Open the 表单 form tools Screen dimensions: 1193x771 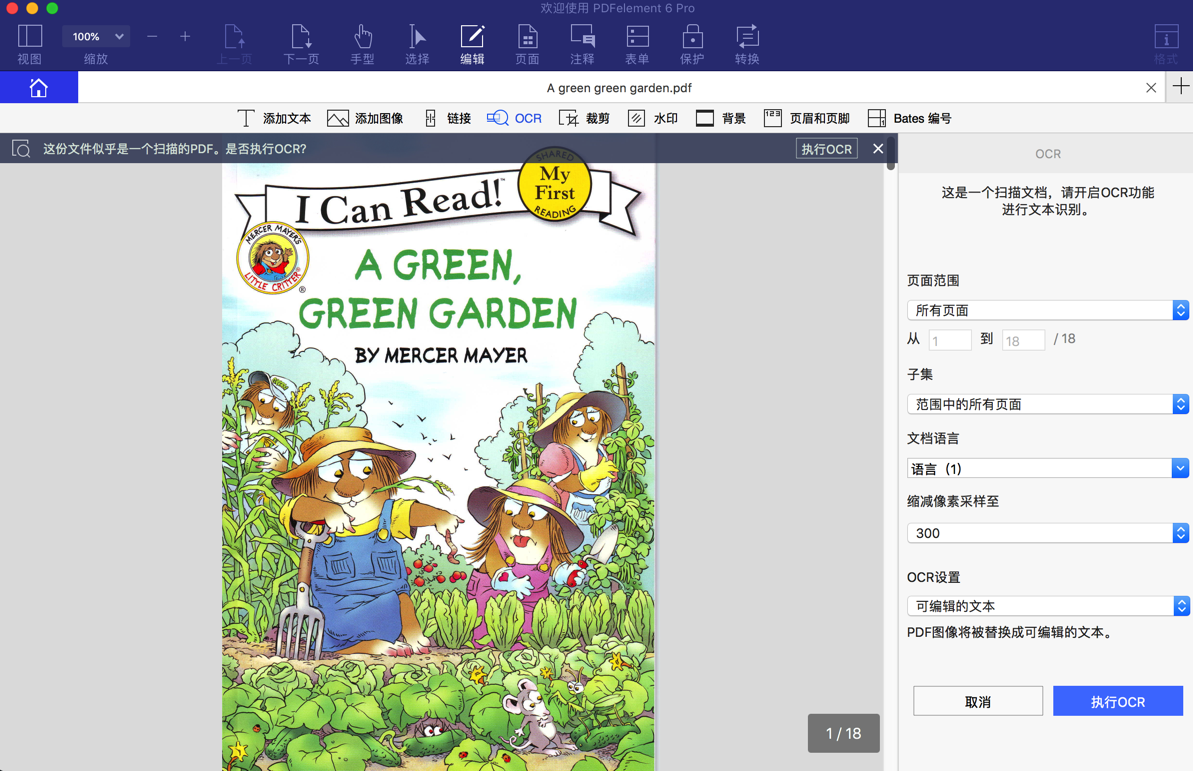click(637, 44)
